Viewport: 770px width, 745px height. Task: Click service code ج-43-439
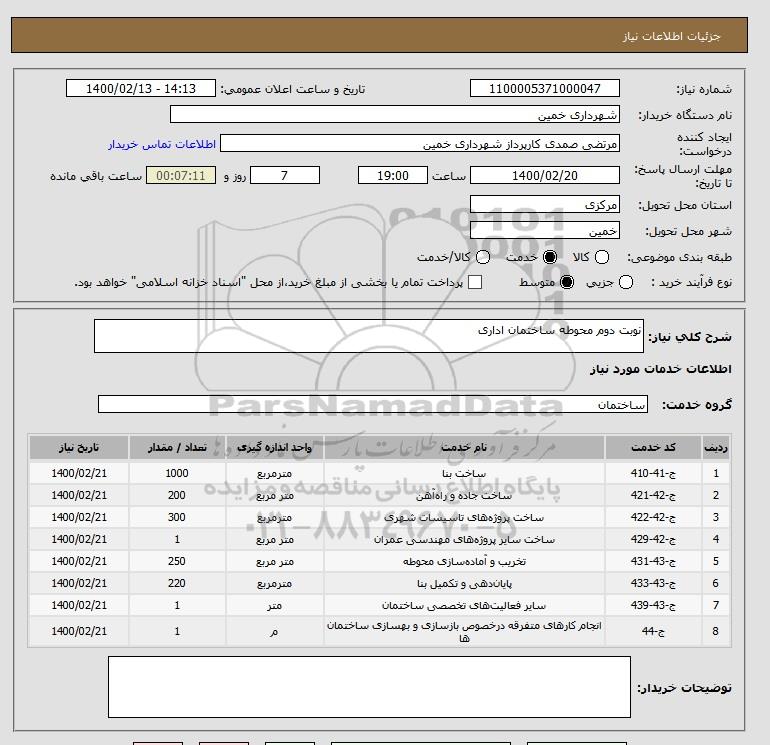653,606
